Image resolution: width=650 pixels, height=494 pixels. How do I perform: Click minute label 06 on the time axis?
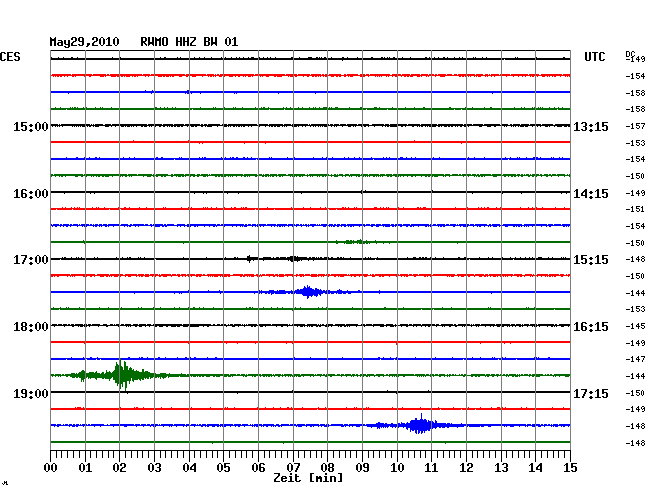[x=258, y=467]
